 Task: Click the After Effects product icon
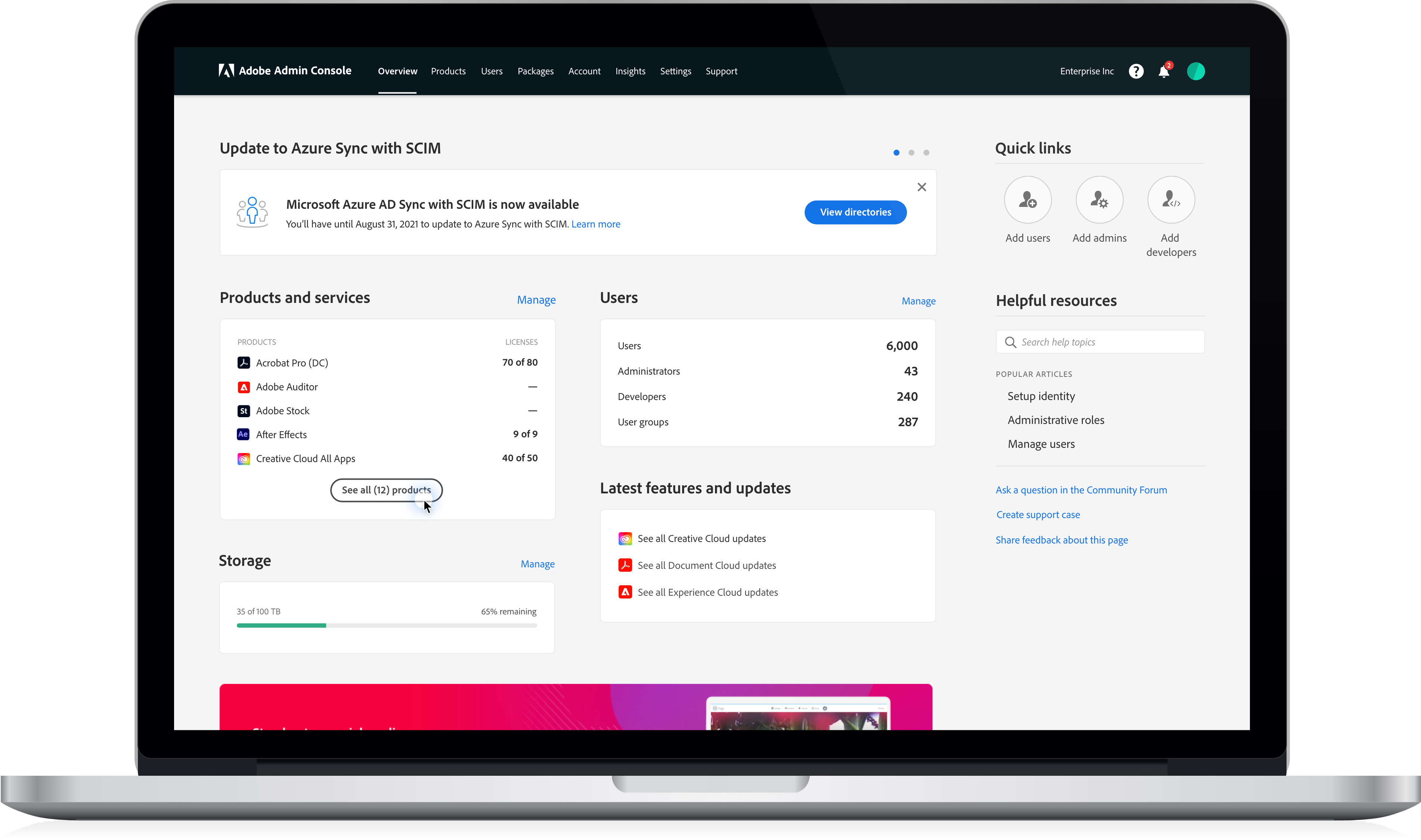coord(244,435)
